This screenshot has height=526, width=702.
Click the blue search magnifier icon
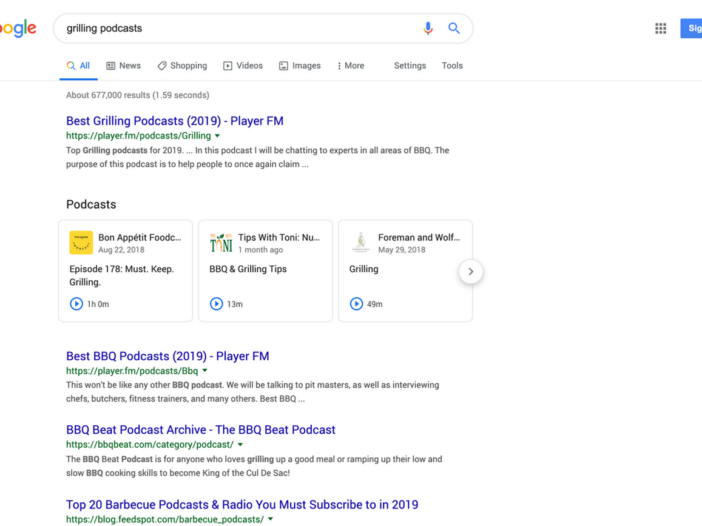454,28
